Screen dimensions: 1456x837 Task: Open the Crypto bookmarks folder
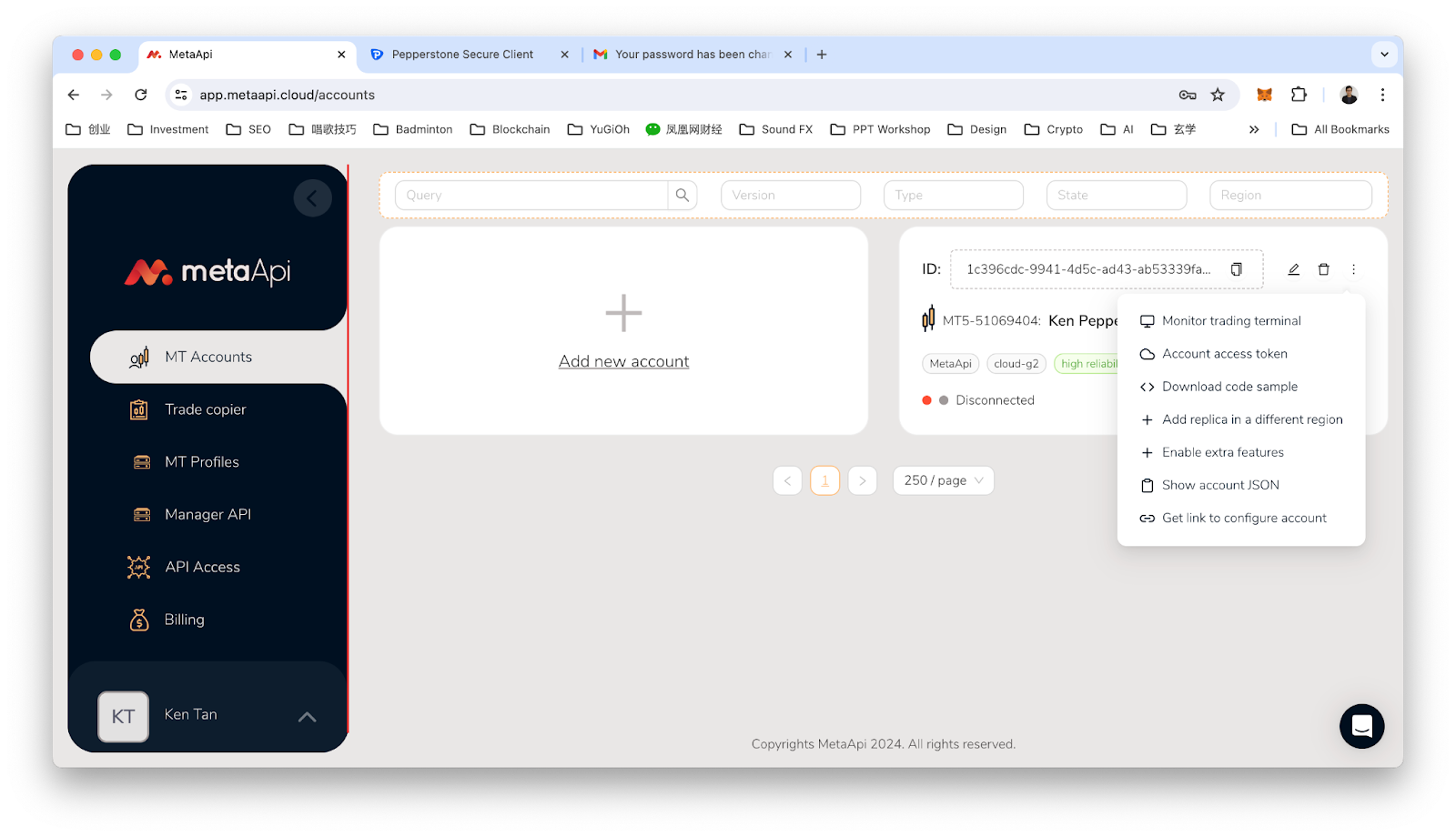1054,129
